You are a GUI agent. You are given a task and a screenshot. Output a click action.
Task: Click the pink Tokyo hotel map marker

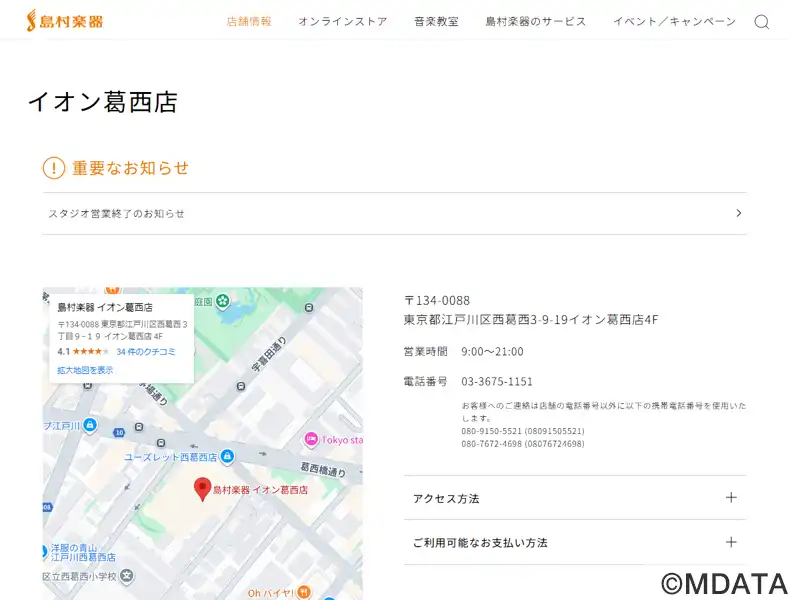311,439
